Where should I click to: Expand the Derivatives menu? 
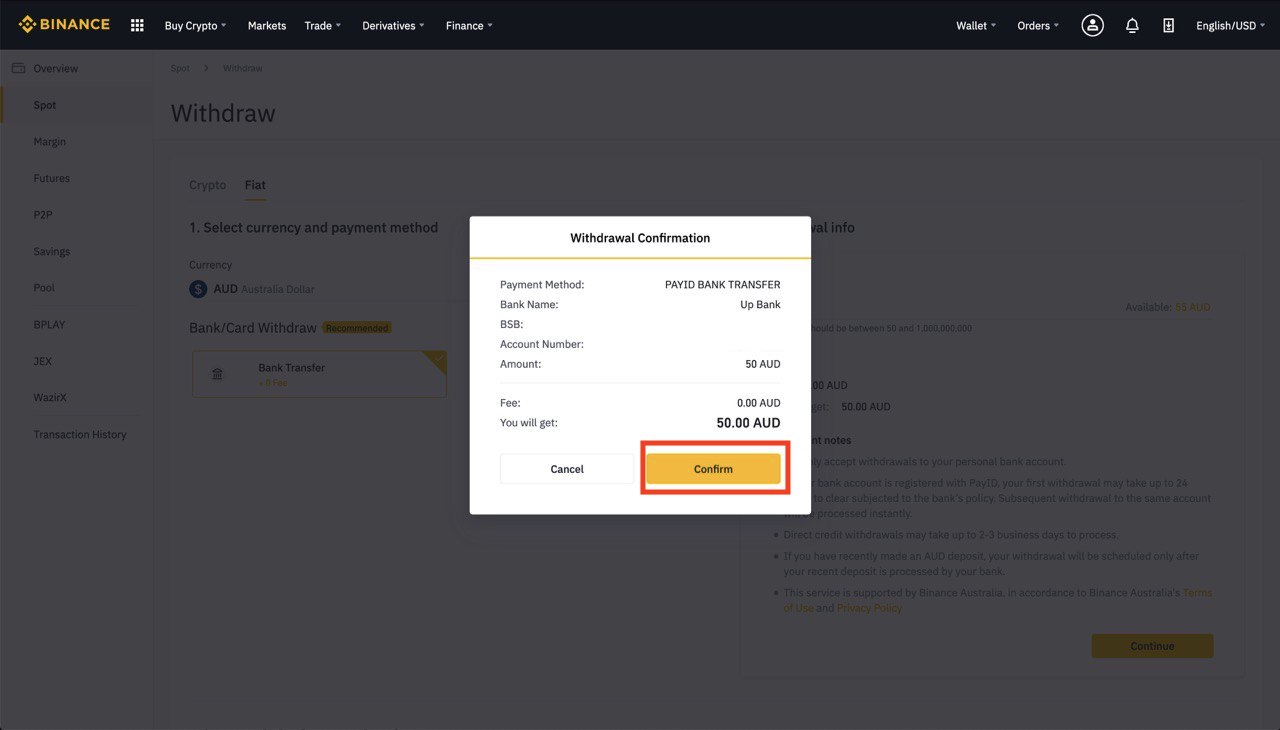point(393,25)
